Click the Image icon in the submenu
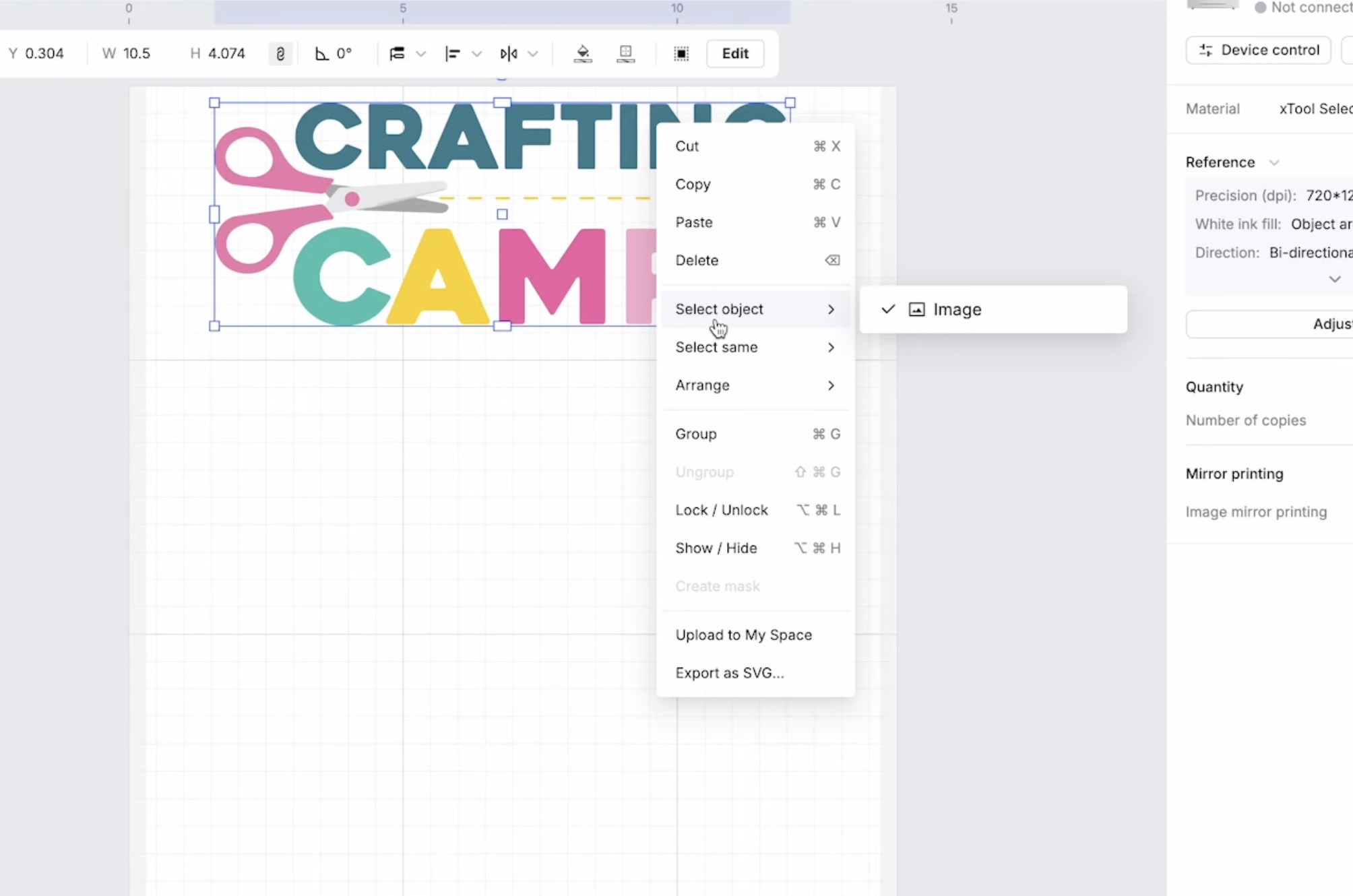The height and width of the screenshot is (896, 1353). pyautogui.click(x=916, y=309)
